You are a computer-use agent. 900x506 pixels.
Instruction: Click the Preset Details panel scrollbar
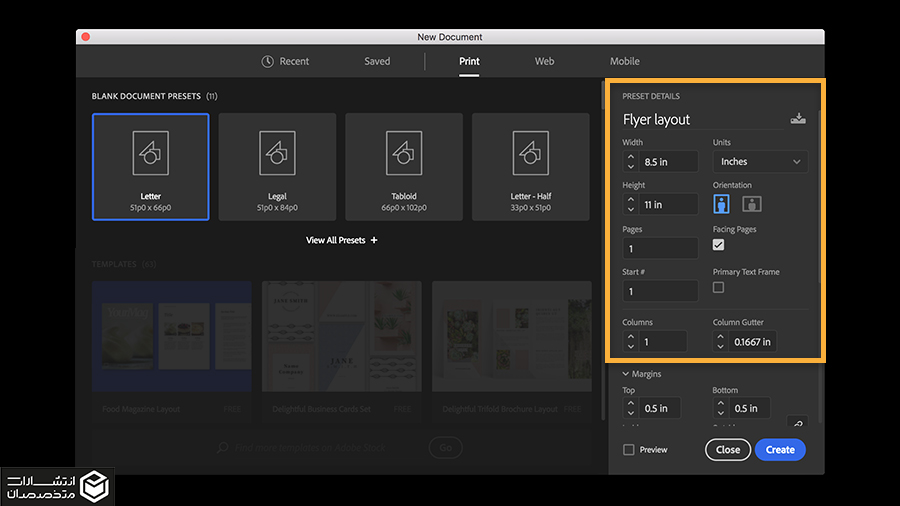(x=819, y=195)
